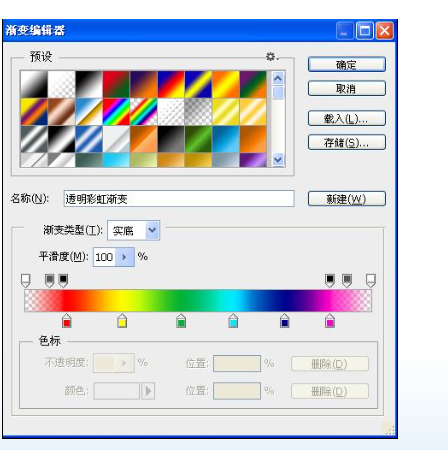Open the smoothness slider arrow
Screen dimensions: 448x450
pos(125,257)
